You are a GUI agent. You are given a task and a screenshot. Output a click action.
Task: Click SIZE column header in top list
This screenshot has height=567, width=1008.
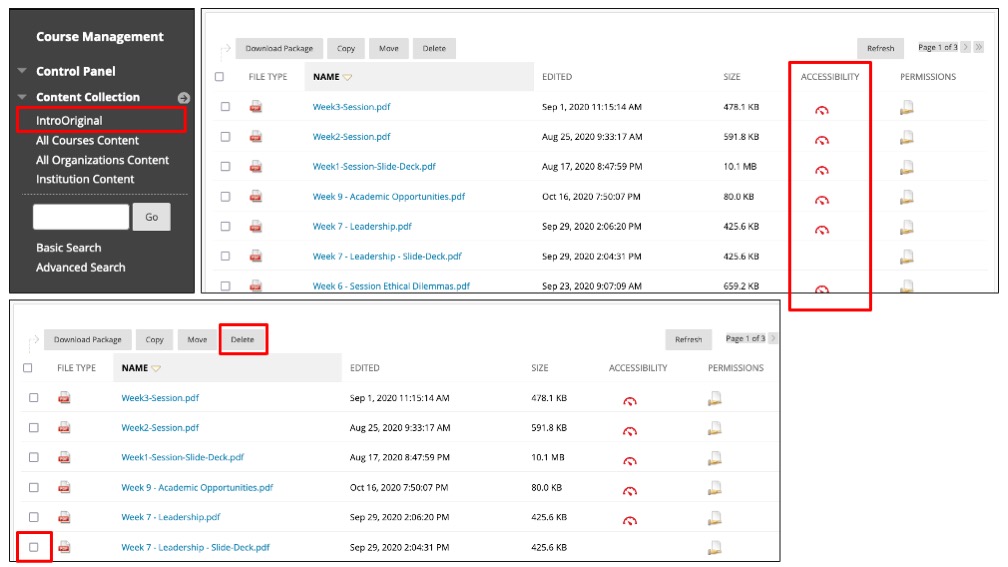click(x=732, y=76)
